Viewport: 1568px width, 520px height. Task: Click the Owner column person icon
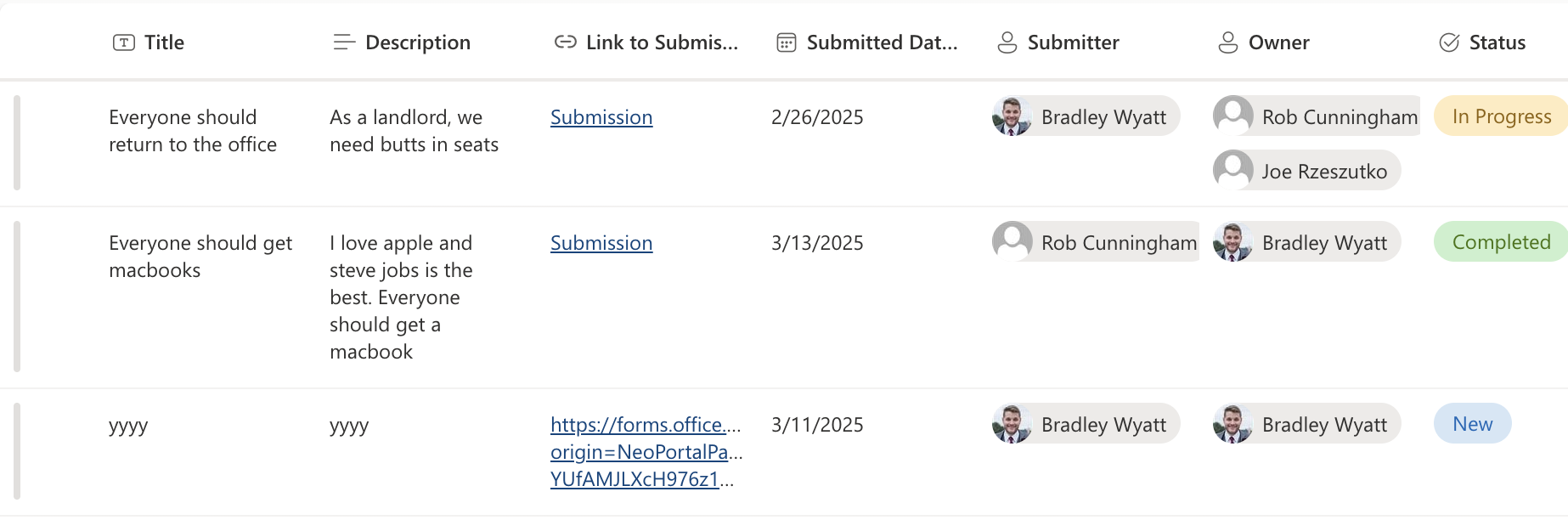pos(1228,42)
